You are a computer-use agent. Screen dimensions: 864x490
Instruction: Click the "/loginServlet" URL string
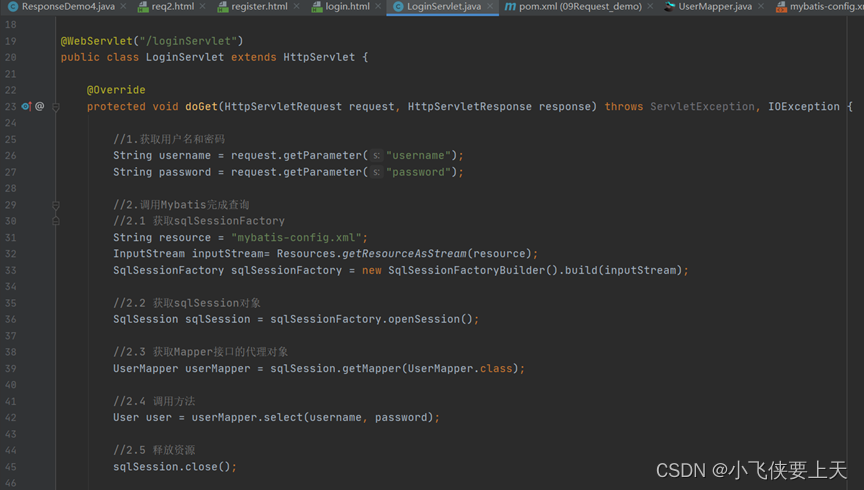tap(188, 41)
